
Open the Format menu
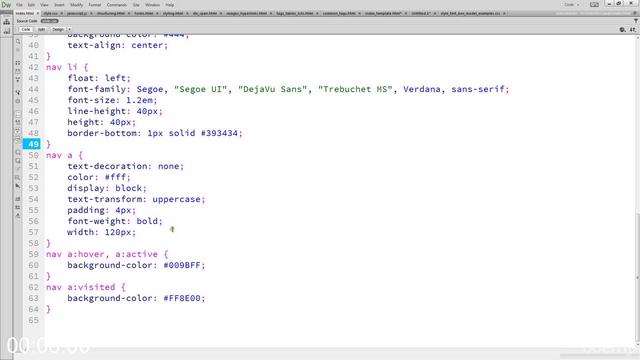click(95, 5)
